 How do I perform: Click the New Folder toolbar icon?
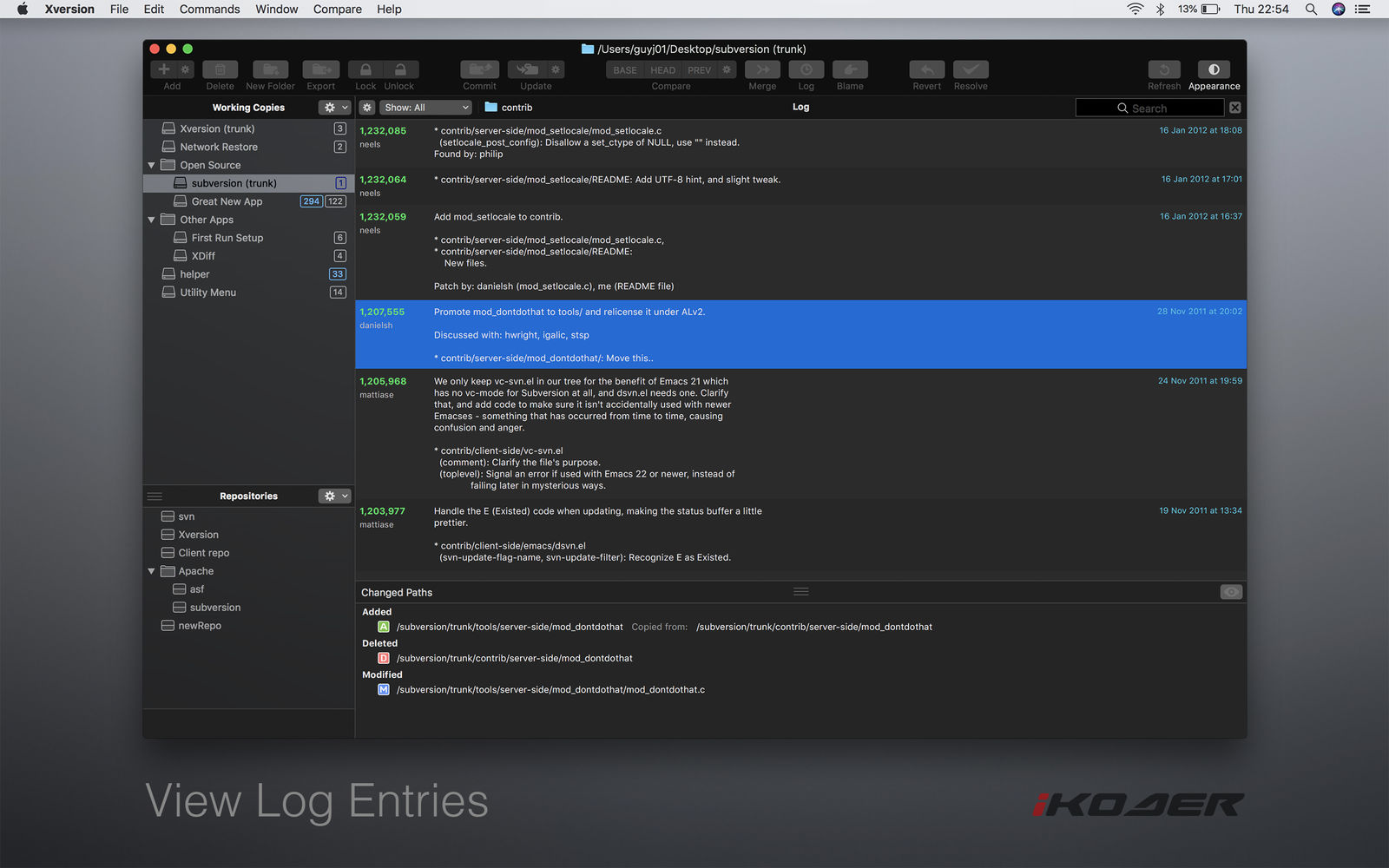pos(271,69)
